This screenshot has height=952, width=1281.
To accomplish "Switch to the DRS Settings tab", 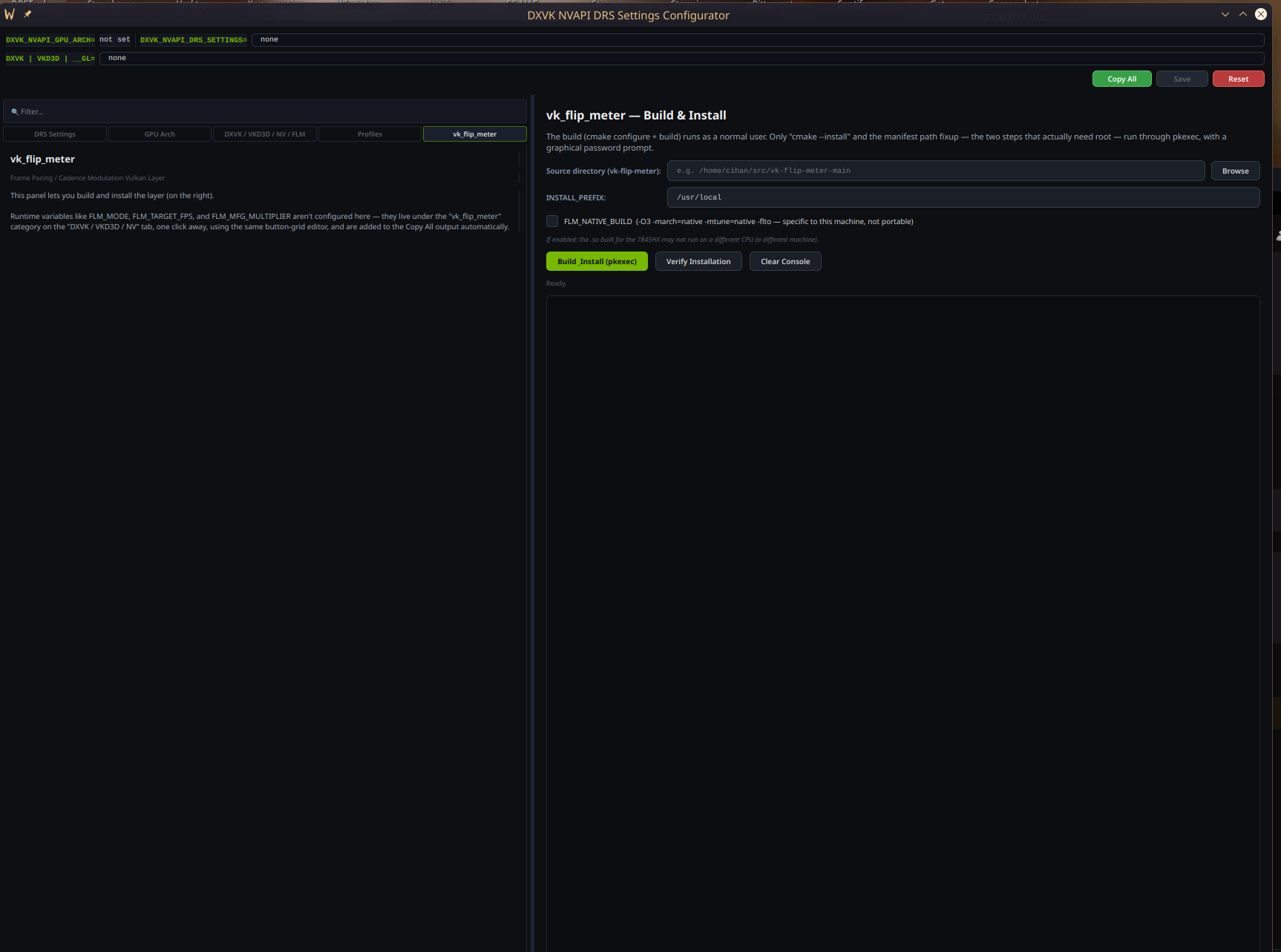I will coord(55,134).
